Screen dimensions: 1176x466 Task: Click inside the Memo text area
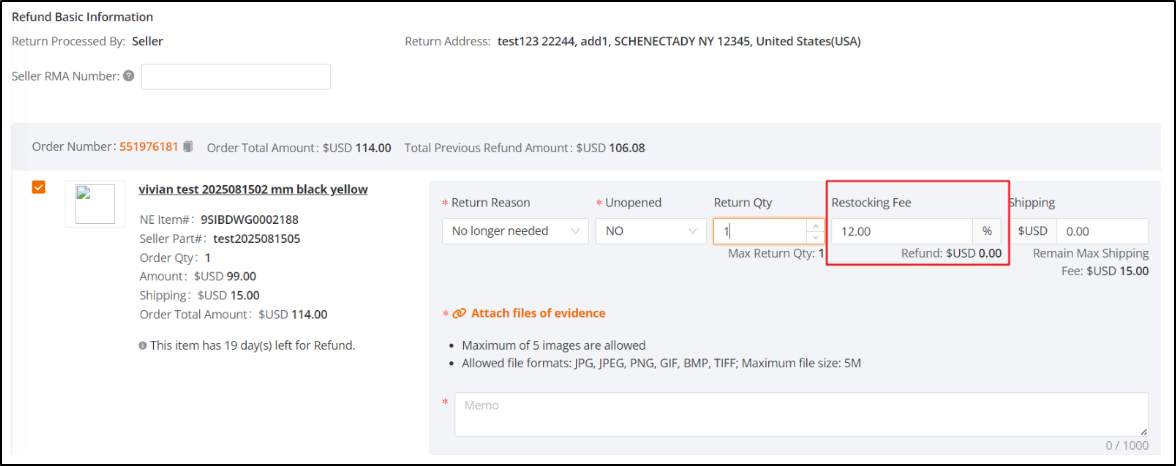(x=800, y=414)
